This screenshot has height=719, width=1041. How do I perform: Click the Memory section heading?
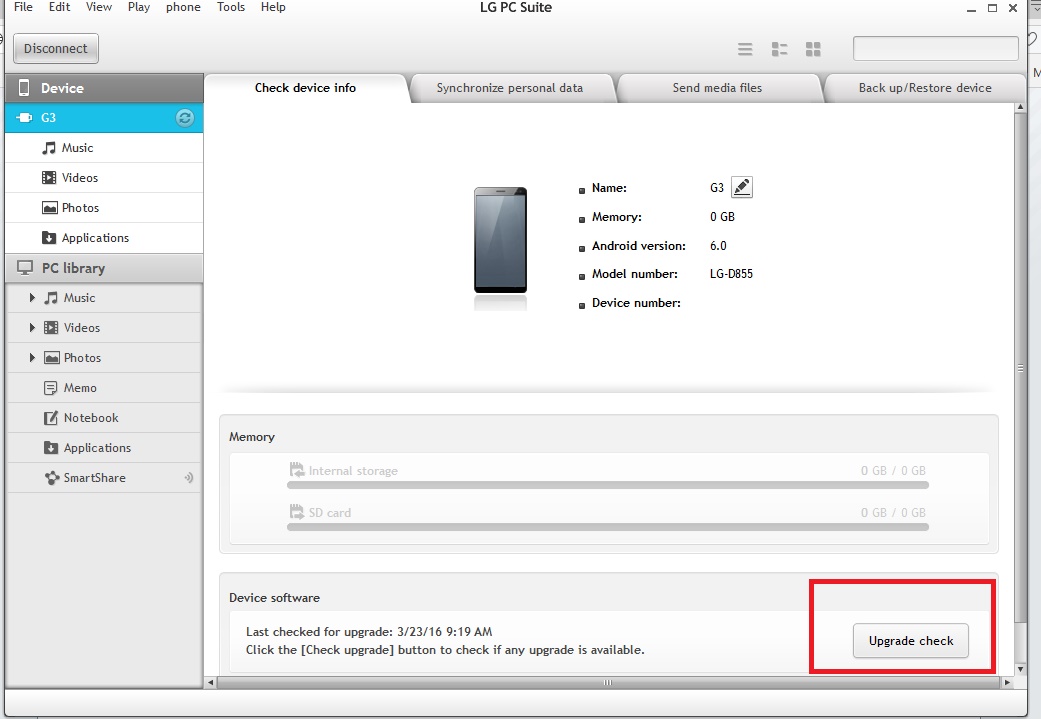point(252,437)
